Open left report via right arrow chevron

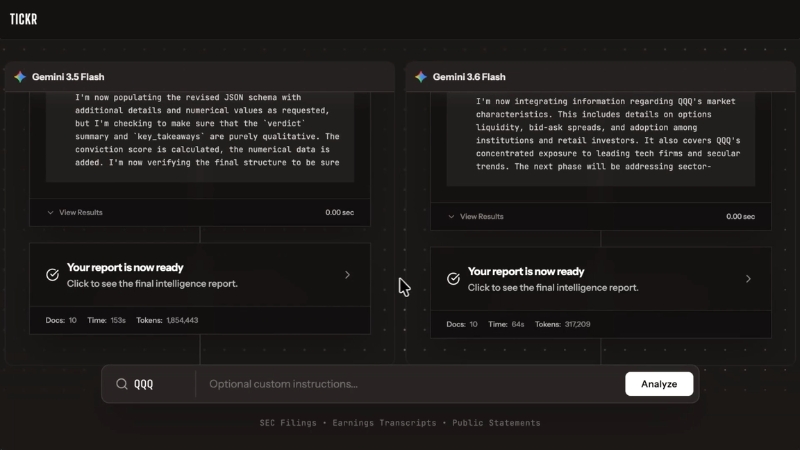347,275
